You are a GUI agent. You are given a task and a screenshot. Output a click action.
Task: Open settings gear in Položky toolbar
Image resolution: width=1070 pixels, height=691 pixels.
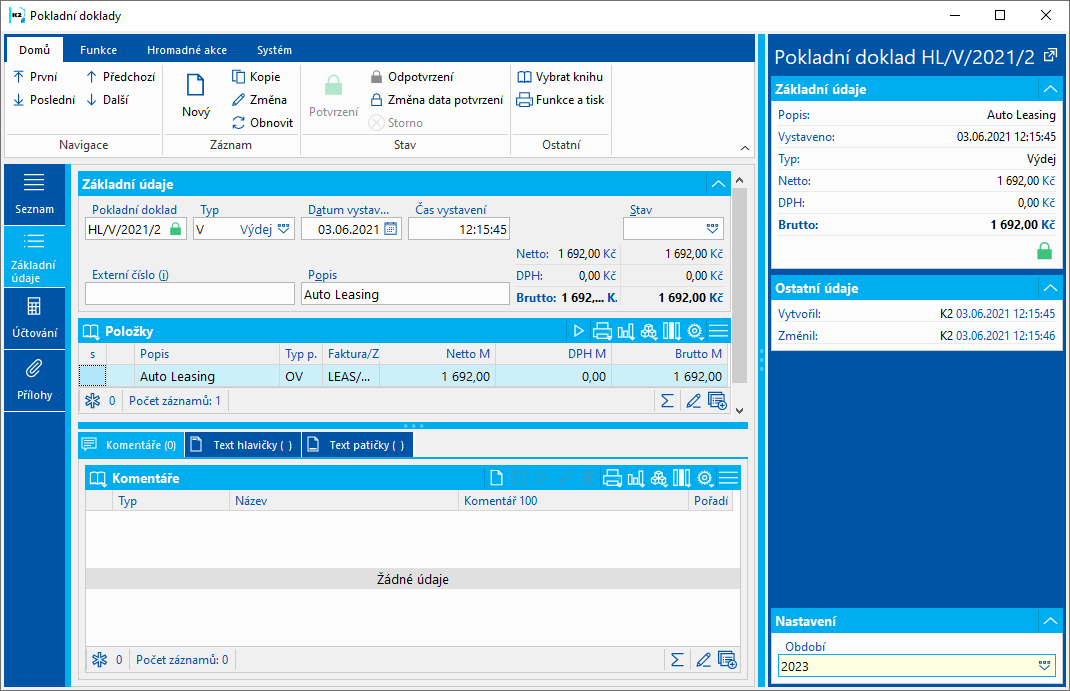[x=695, y=332]
